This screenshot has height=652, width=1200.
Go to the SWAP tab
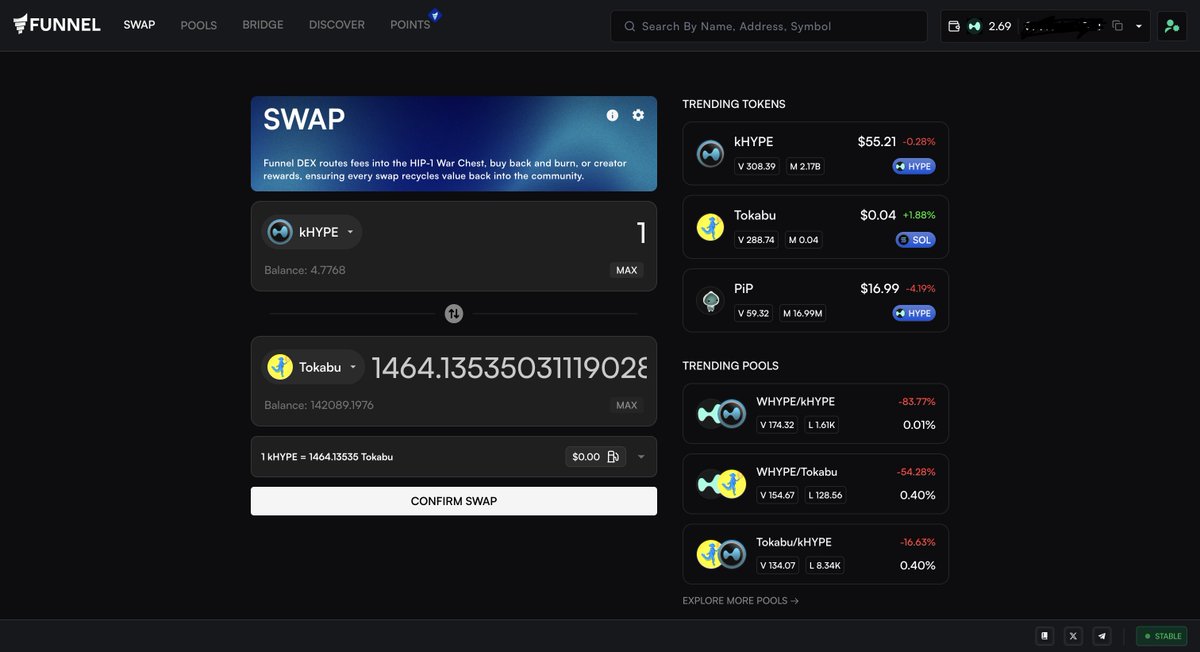[x=139, y=25]
